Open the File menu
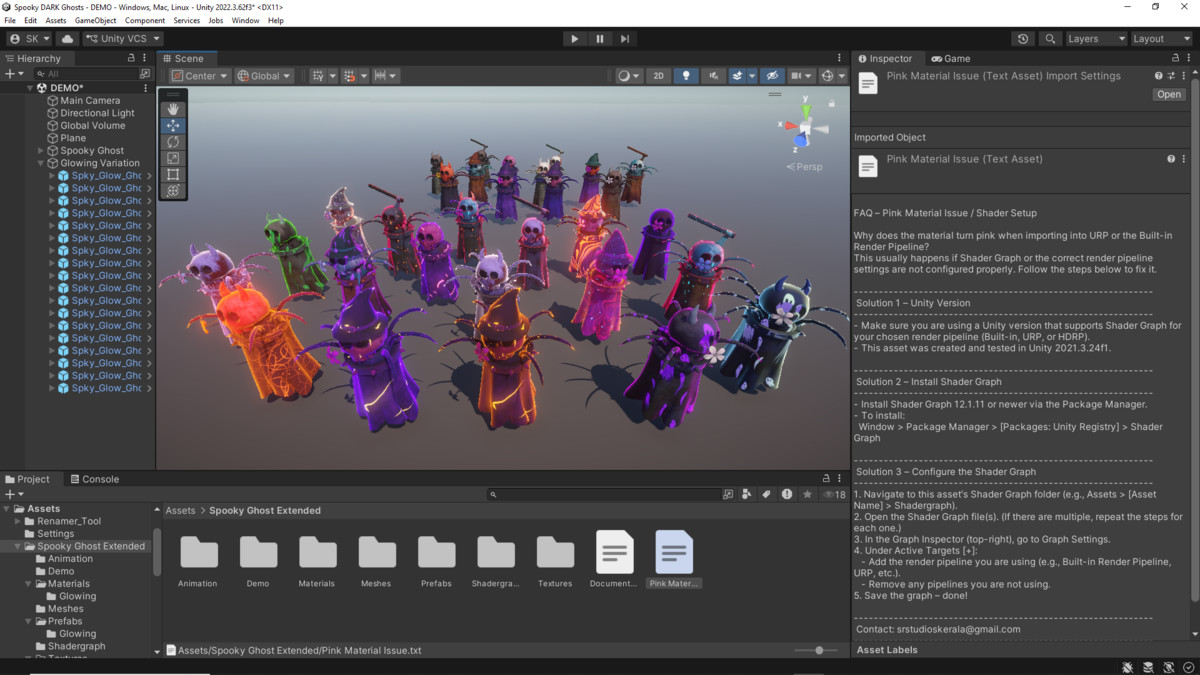The width and height of the screenshot is (1200, 675). tap(10, 20)
